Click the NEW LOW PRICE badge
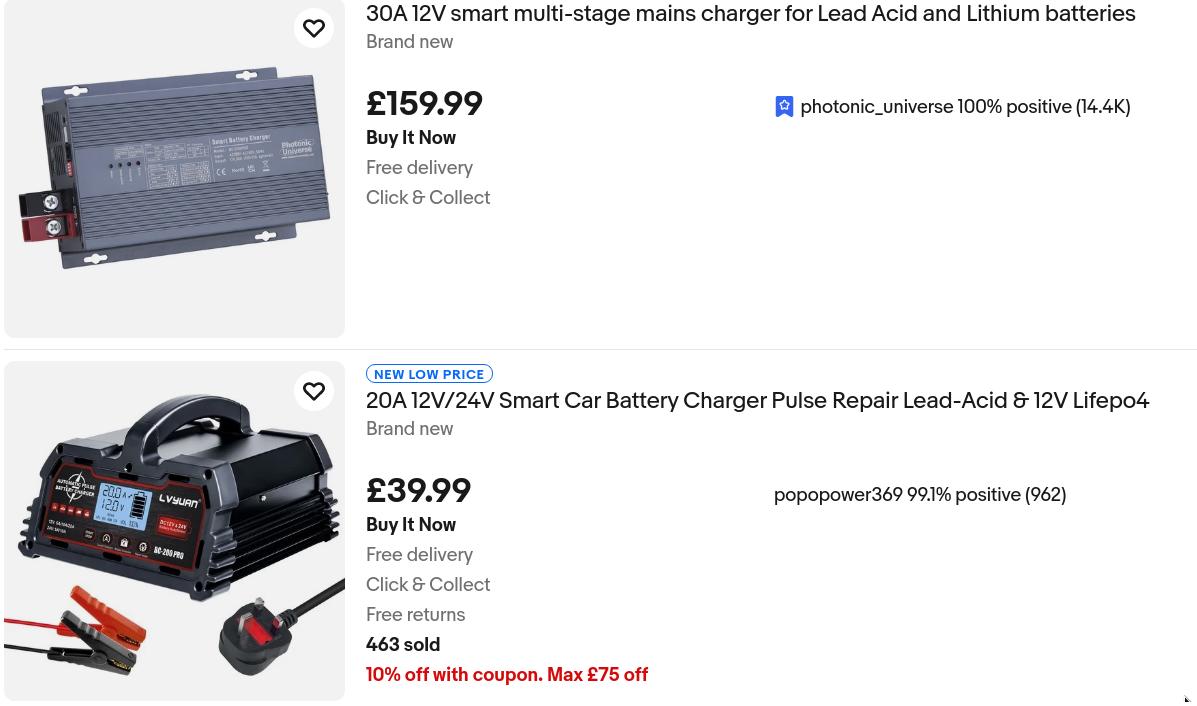Screen dimensions: 1197x706 [429, 374]
